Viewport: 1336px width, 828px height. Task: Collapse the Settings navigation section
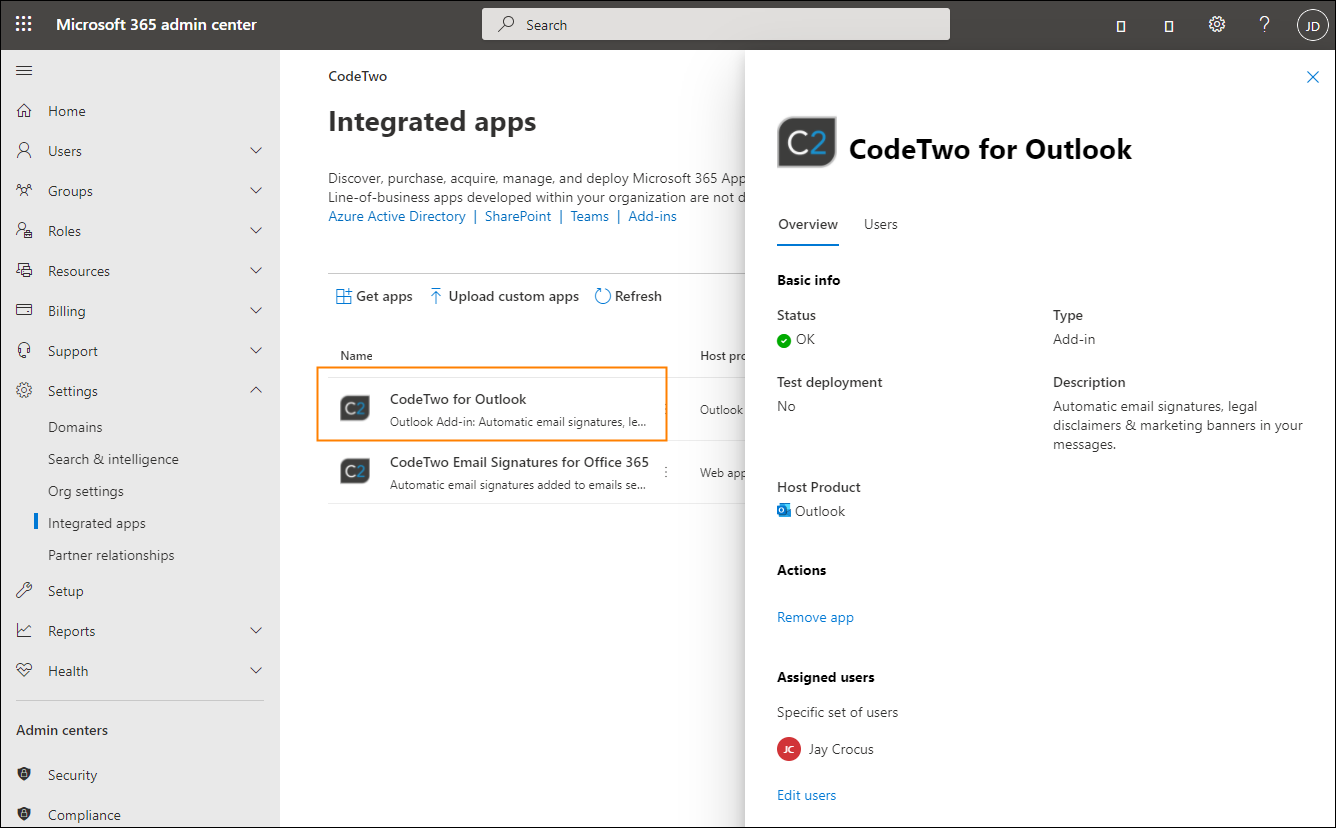click(256, 391)
